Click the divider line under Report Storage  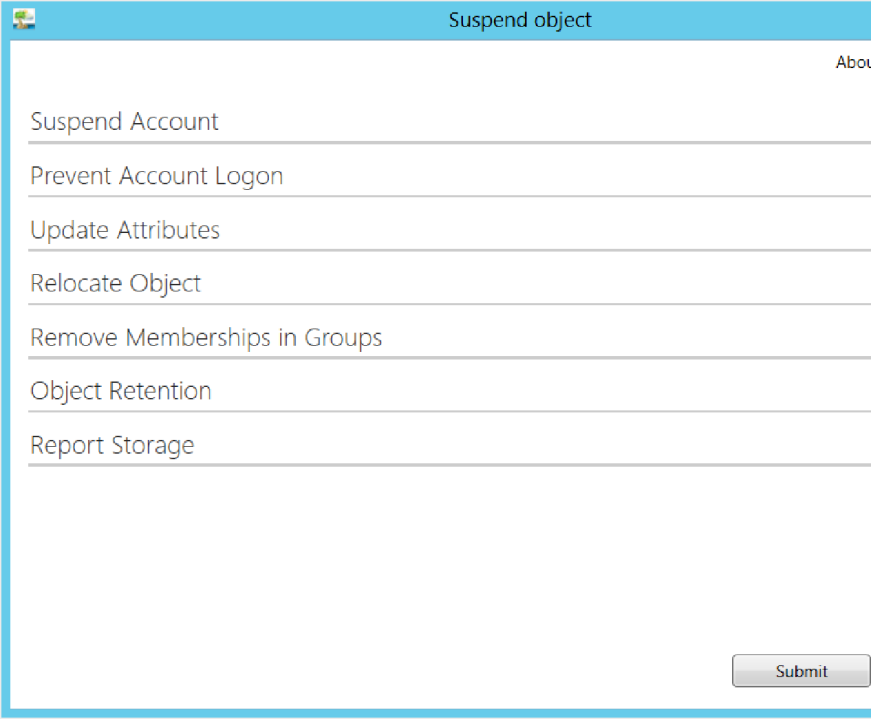(x=449, y=465)
